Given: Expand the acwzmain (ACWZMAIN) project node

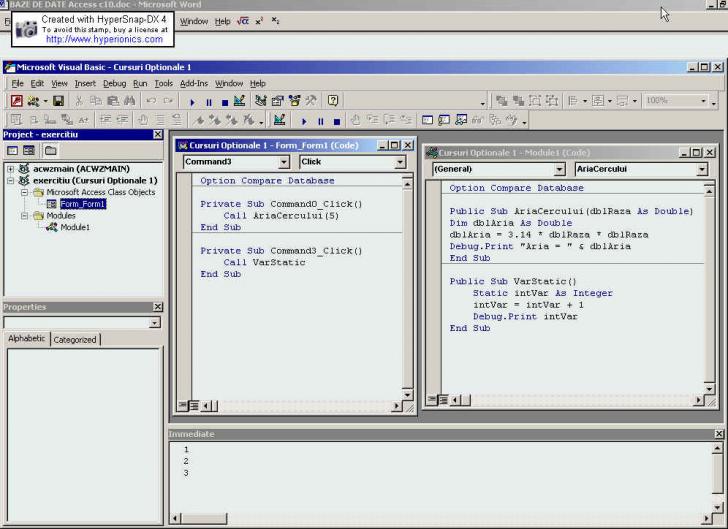Looking at the screenshot, I should [x=10, y=169].
